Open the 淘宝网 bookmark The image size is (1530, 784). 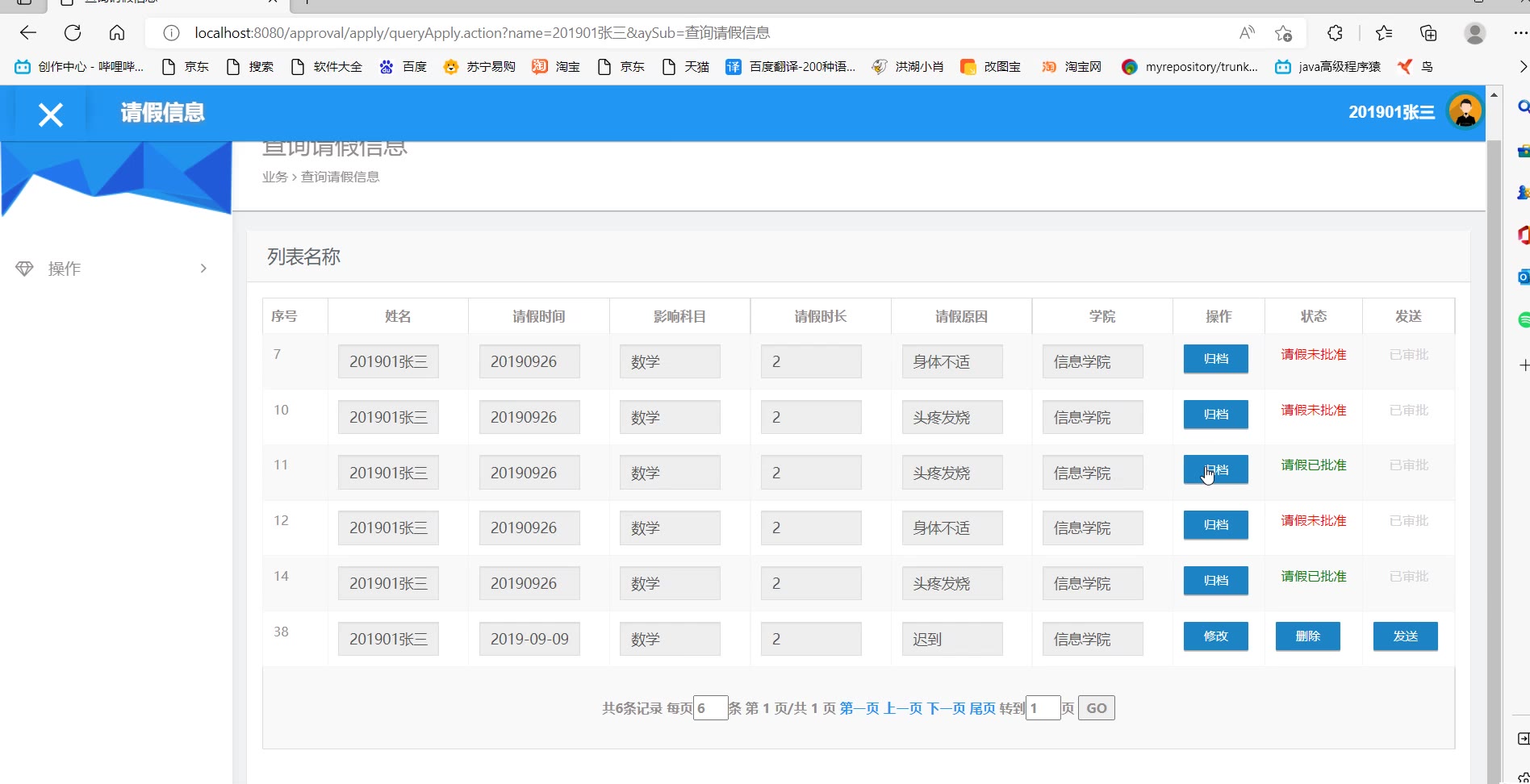click(1072, 67)
